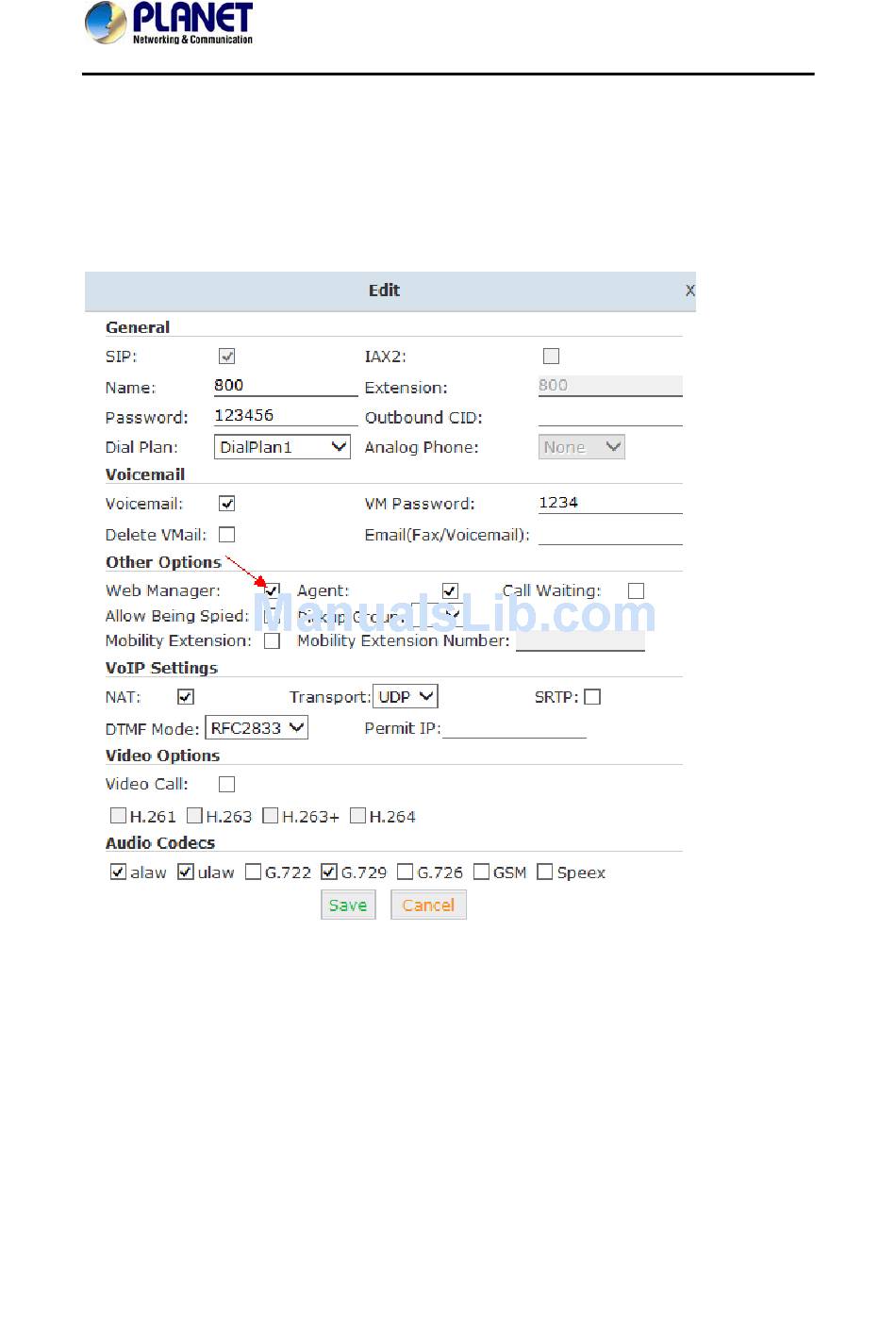Screen dimensions: 896x1329
Task: Uncheck the G.729 audio codec
Action: coord(329,872)
